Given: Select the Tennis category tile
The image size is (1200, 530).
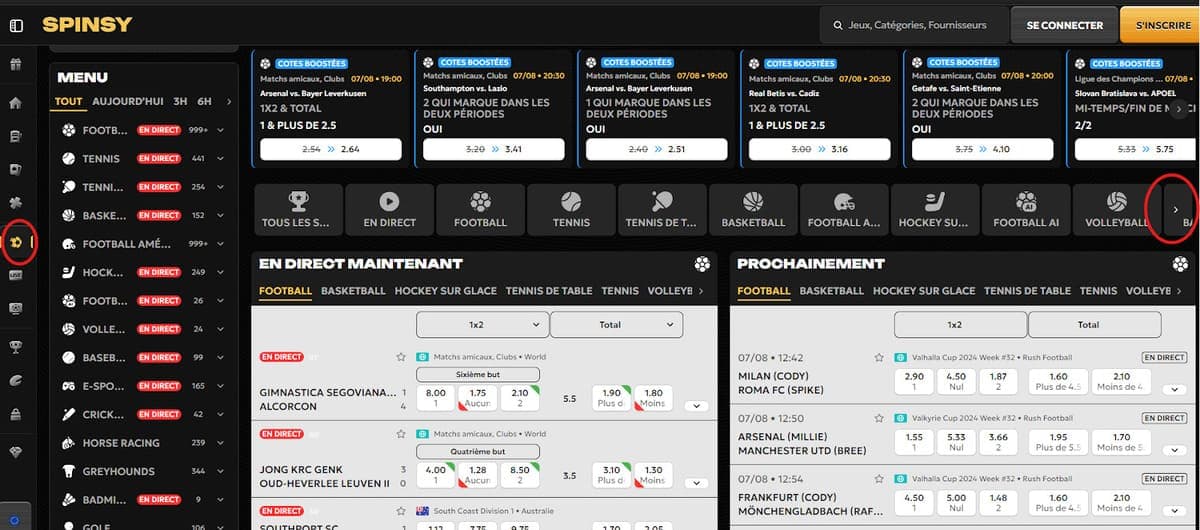Looking at the screenshot, I should 571,210.
